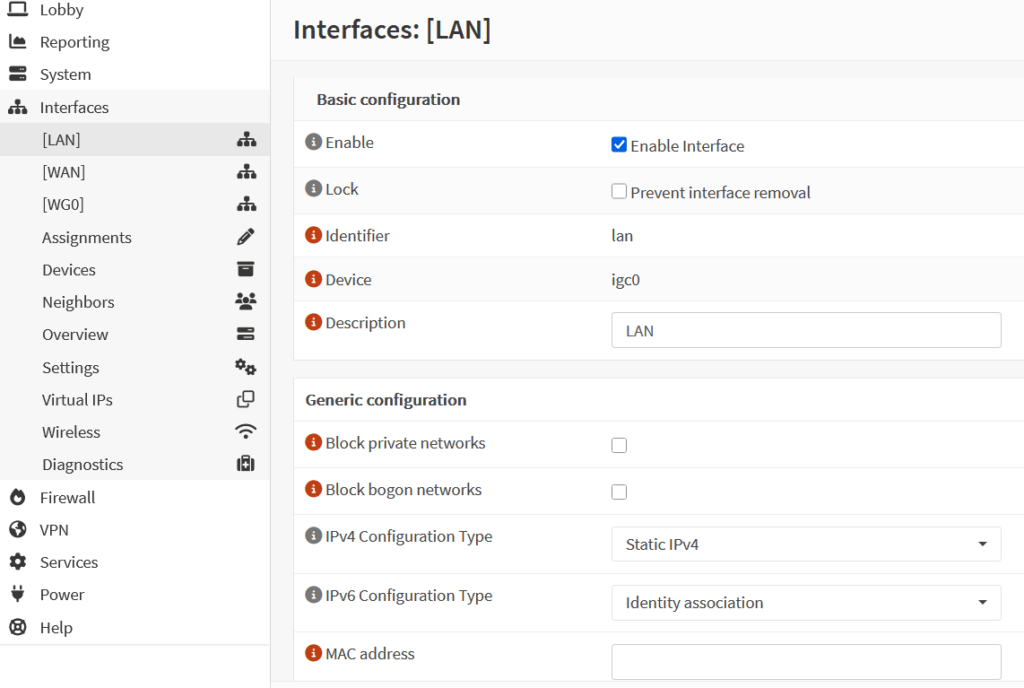
Task: Open the IPv6 Configuration Type dropdown
Action: tap(805, 603)
